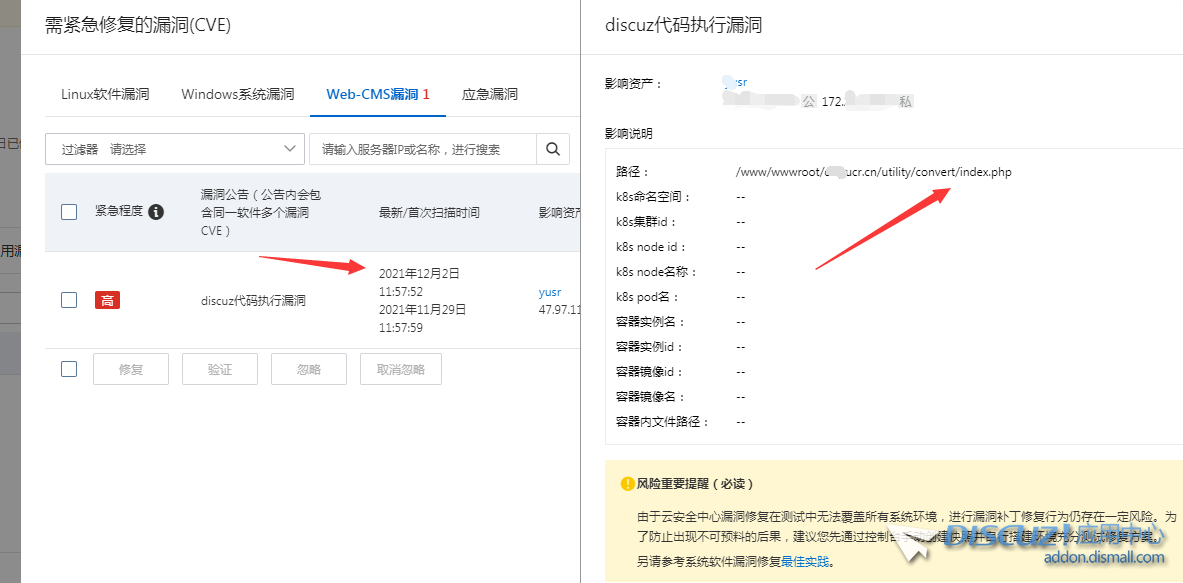
Task: Check the discuz代码执行漏洞 row checkbox
Action: coord(69,300)
